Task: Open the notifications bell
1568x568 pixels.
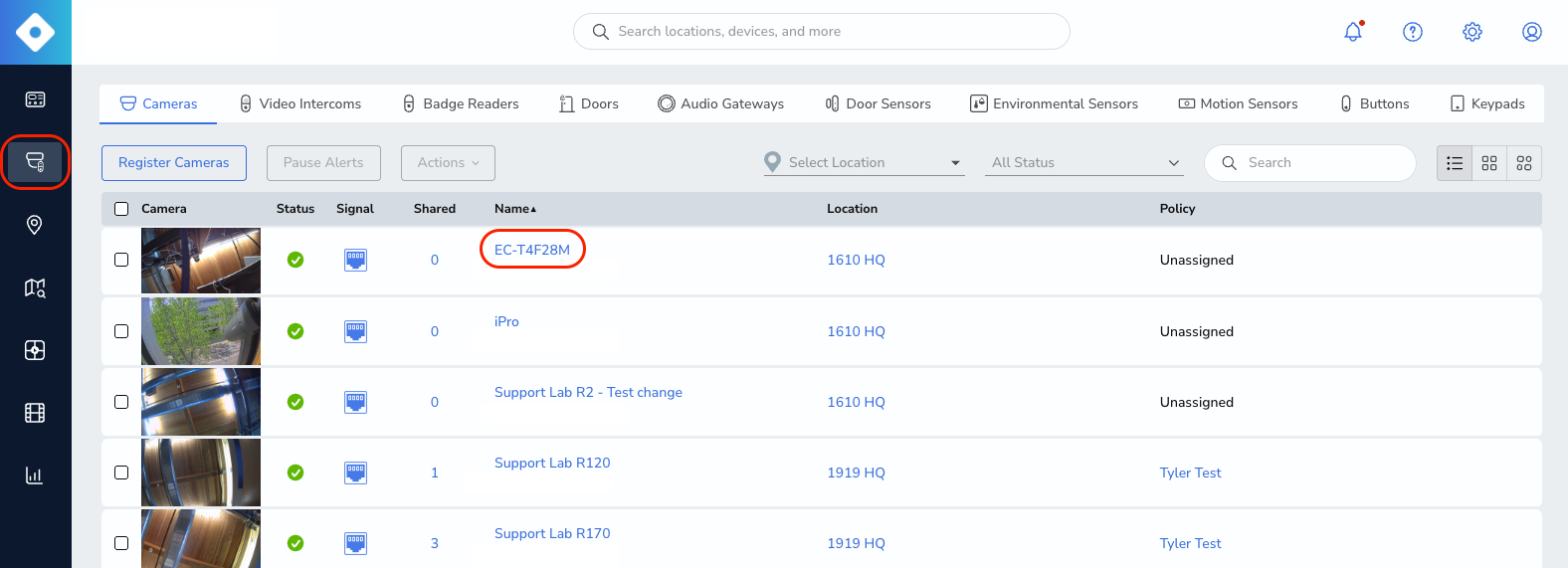Action: pyautogui.click(x=1353, y=32)
